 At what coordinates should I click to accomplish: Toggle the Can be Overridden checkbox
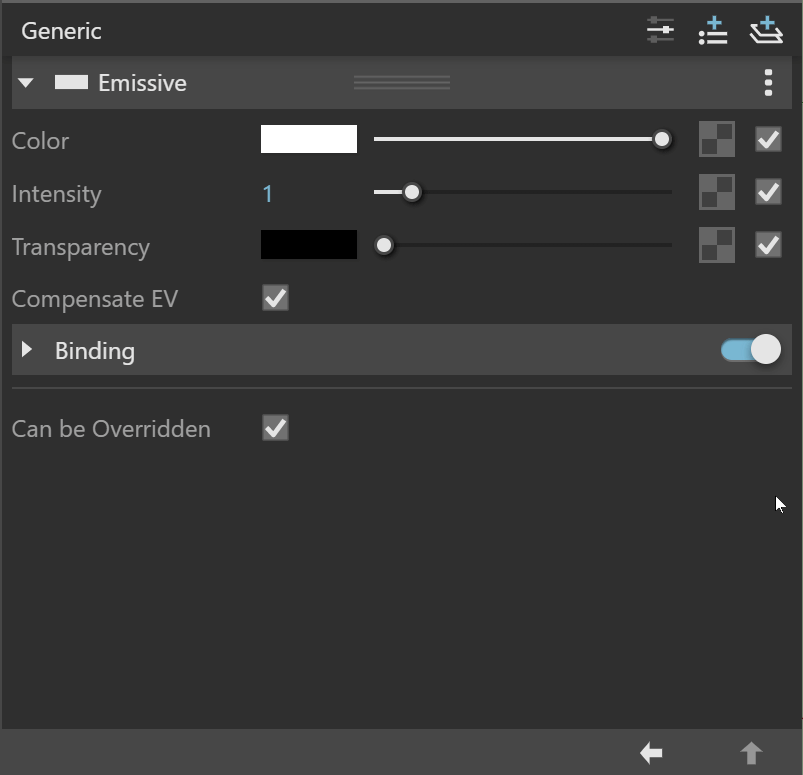click(276, 428)
